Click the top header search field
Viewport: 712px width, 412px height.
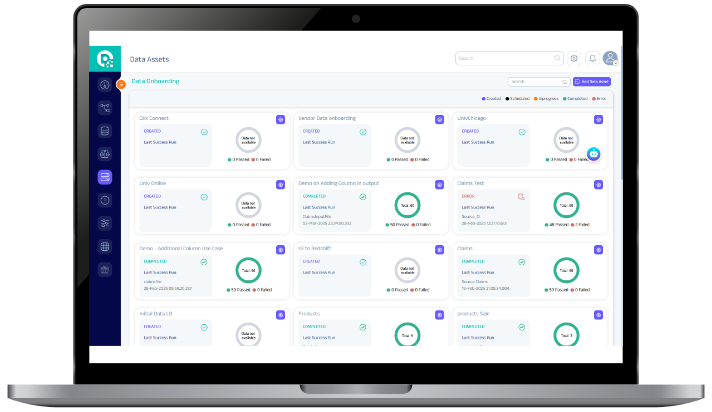click(508, 59)
